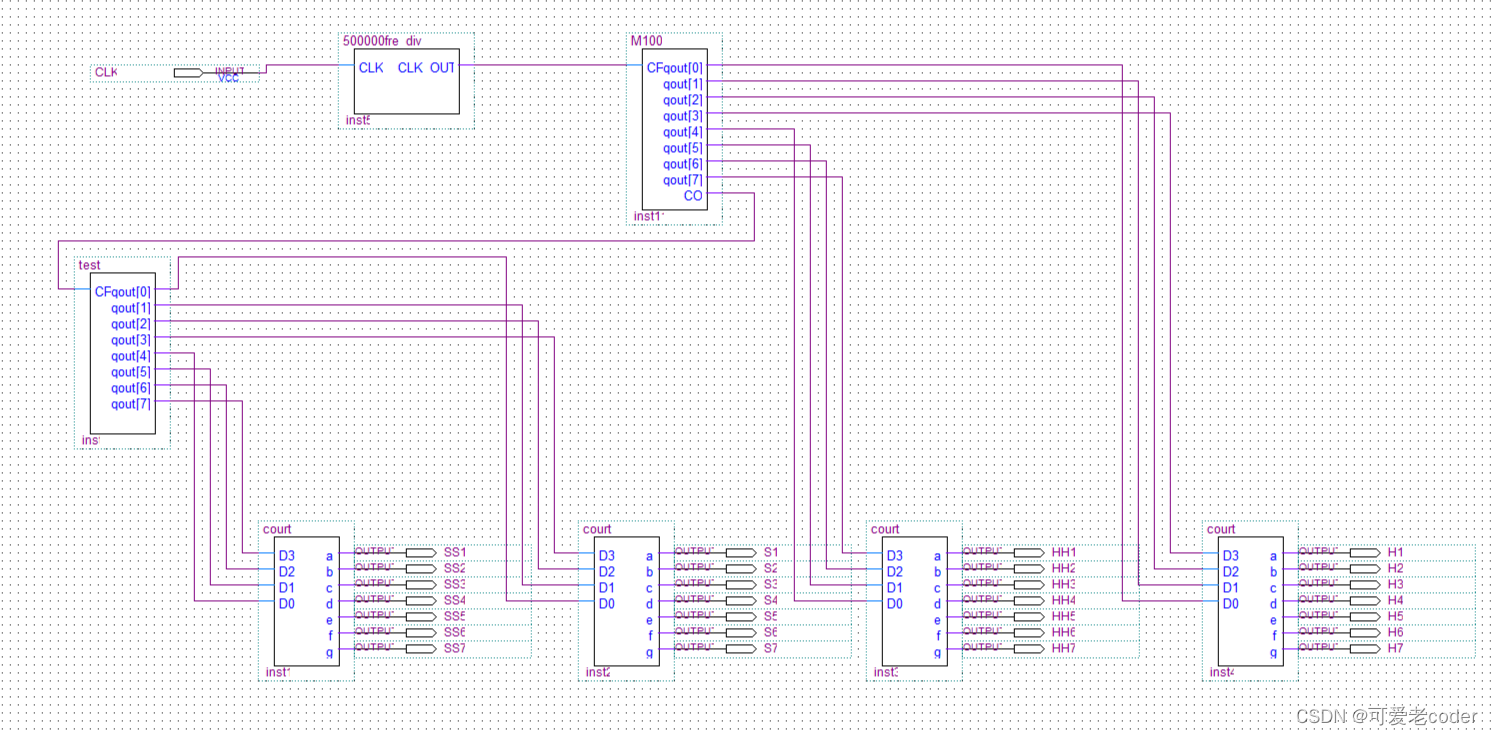Select the test block body
Viewport: 1493px width, 735px height.
coord(123,354)
